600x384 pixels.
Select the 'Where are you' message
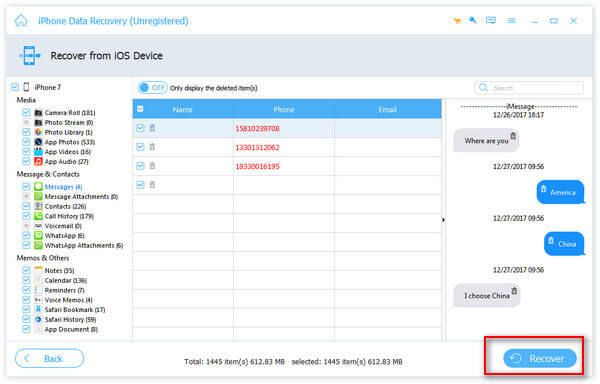tap(486, 141)
